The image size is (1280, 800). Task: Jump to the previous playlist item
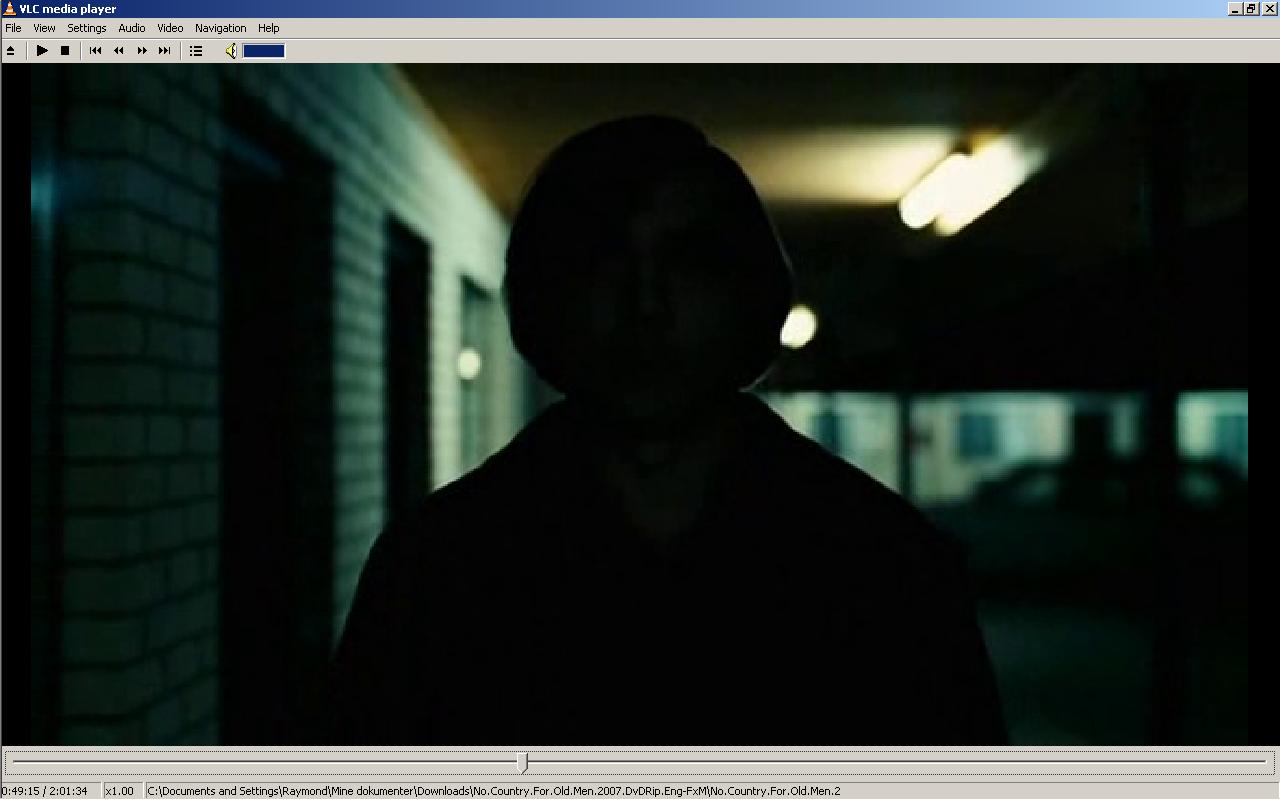pyautogui.click(x=95, y=50)
